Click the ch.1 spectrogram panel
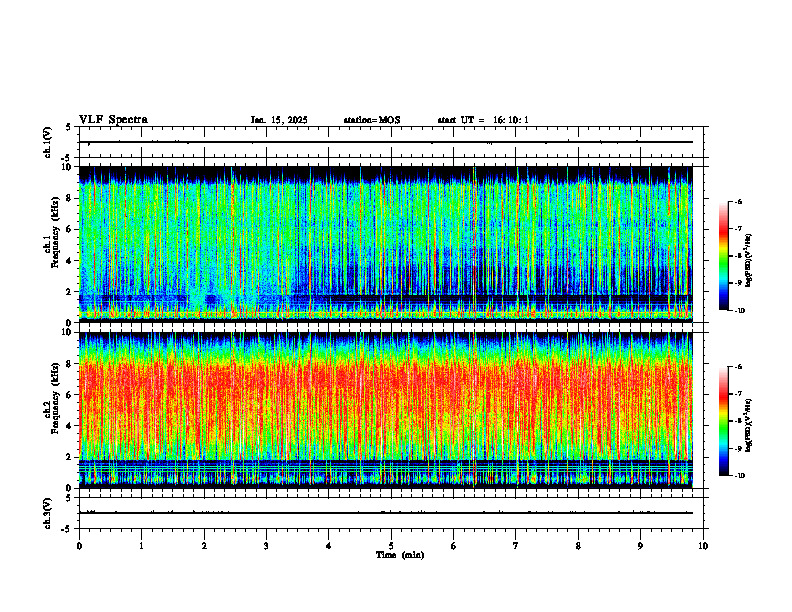Viewport: 792px width, 612px height. point(385,244)
